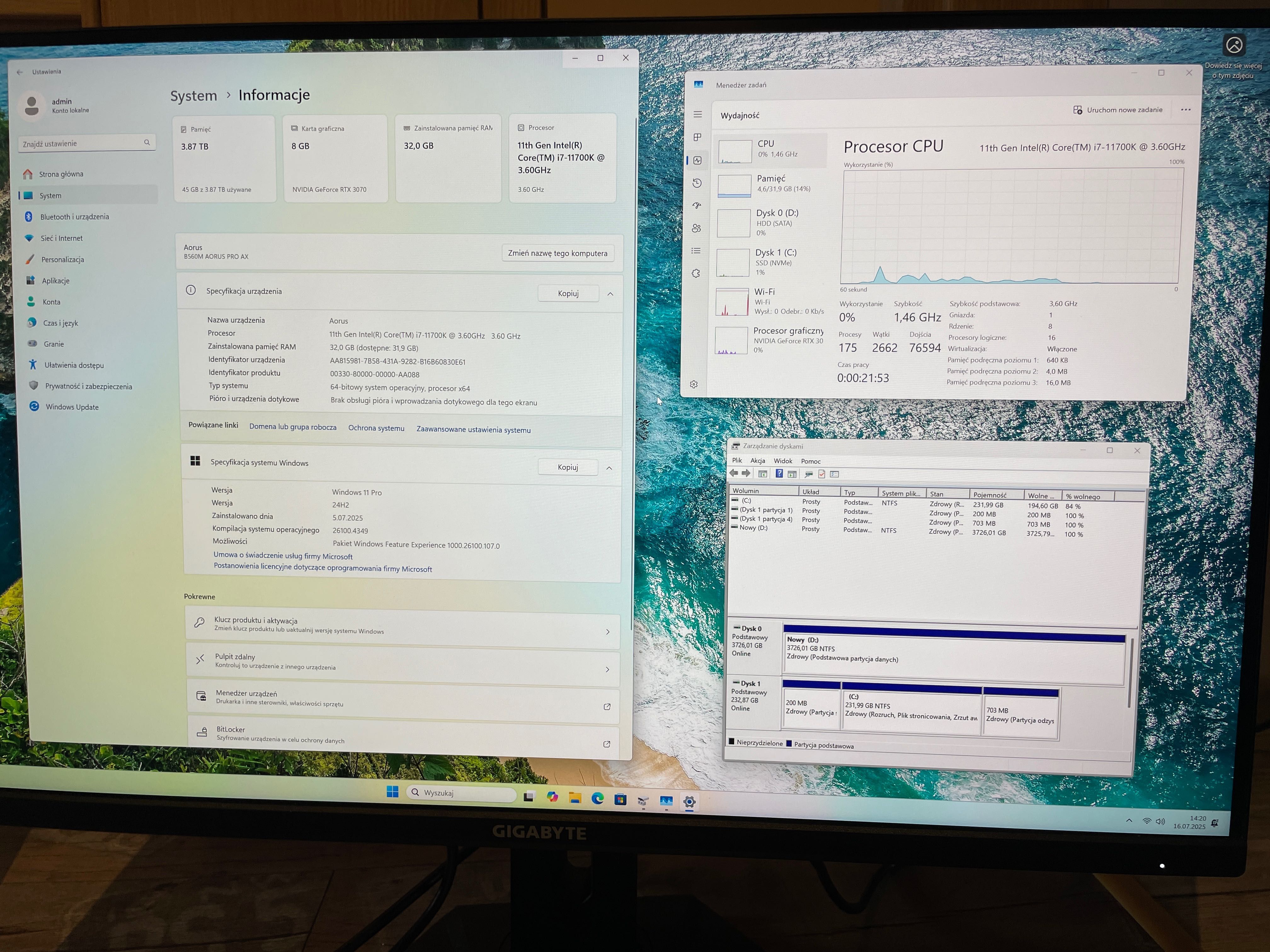Open Pomoc menu in Disk Management

(811, 462)
